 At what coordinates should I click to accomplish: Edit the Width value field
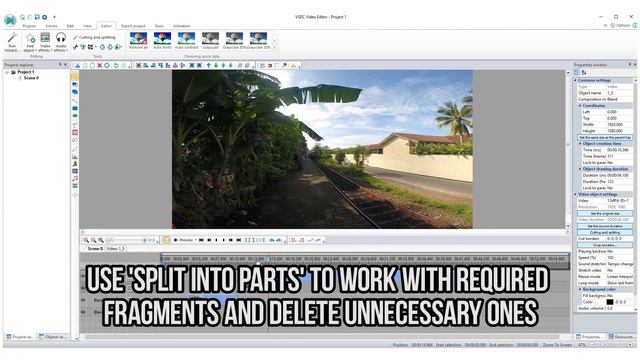[x=619, y=124]
